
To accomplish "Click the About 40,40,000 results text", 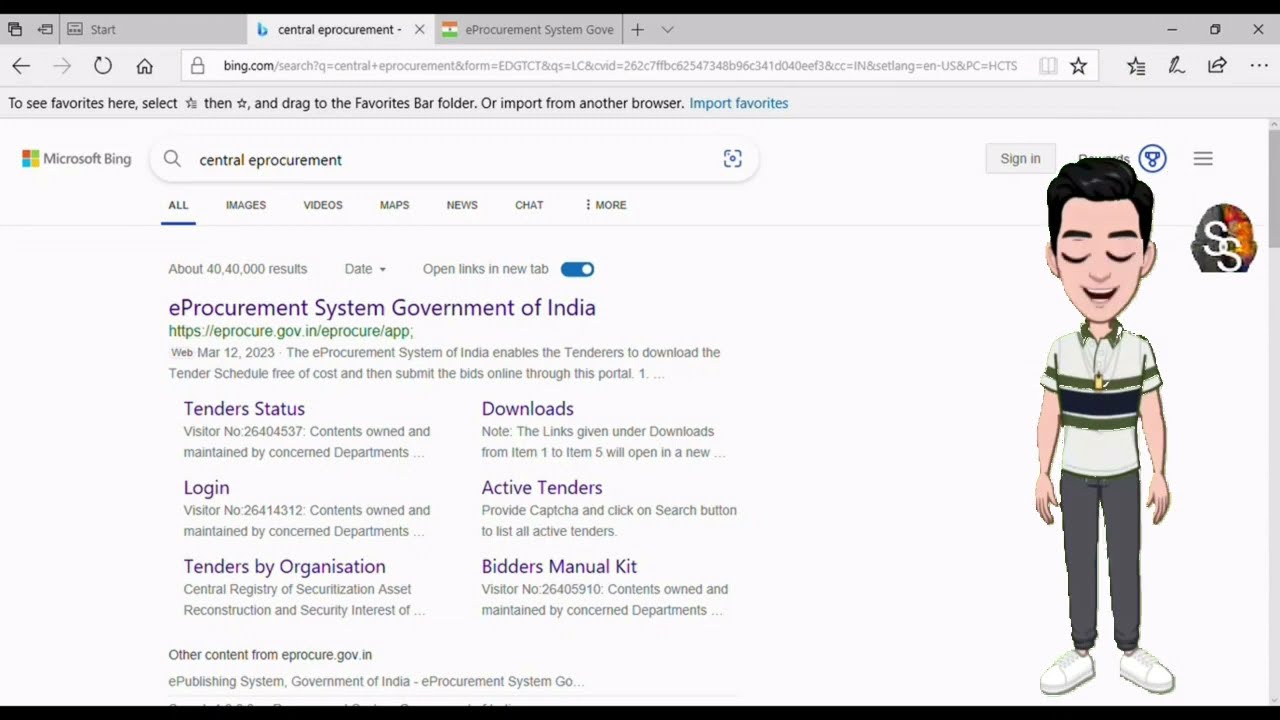I will (x=238, y=269).
